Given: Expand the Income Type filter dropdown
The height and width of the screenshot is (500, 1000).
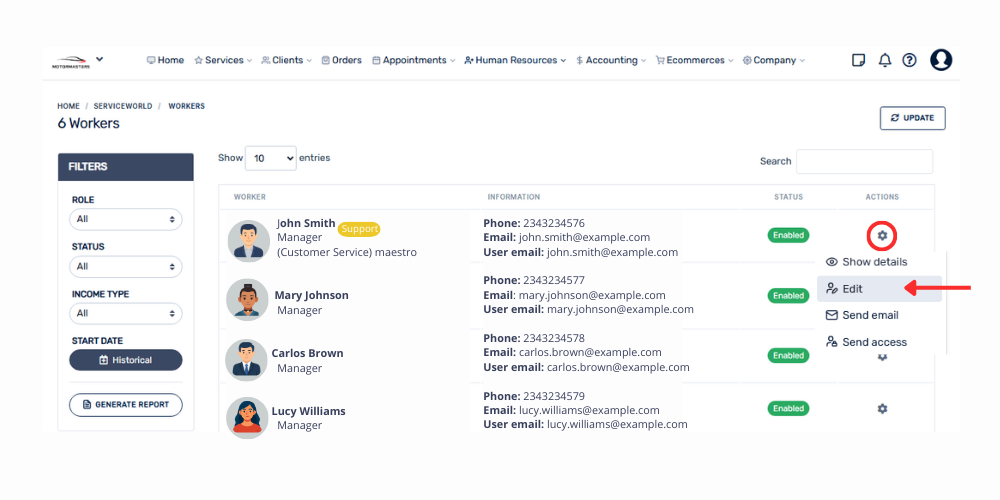Looking at the screenshot, I should [x=125, y=313].
